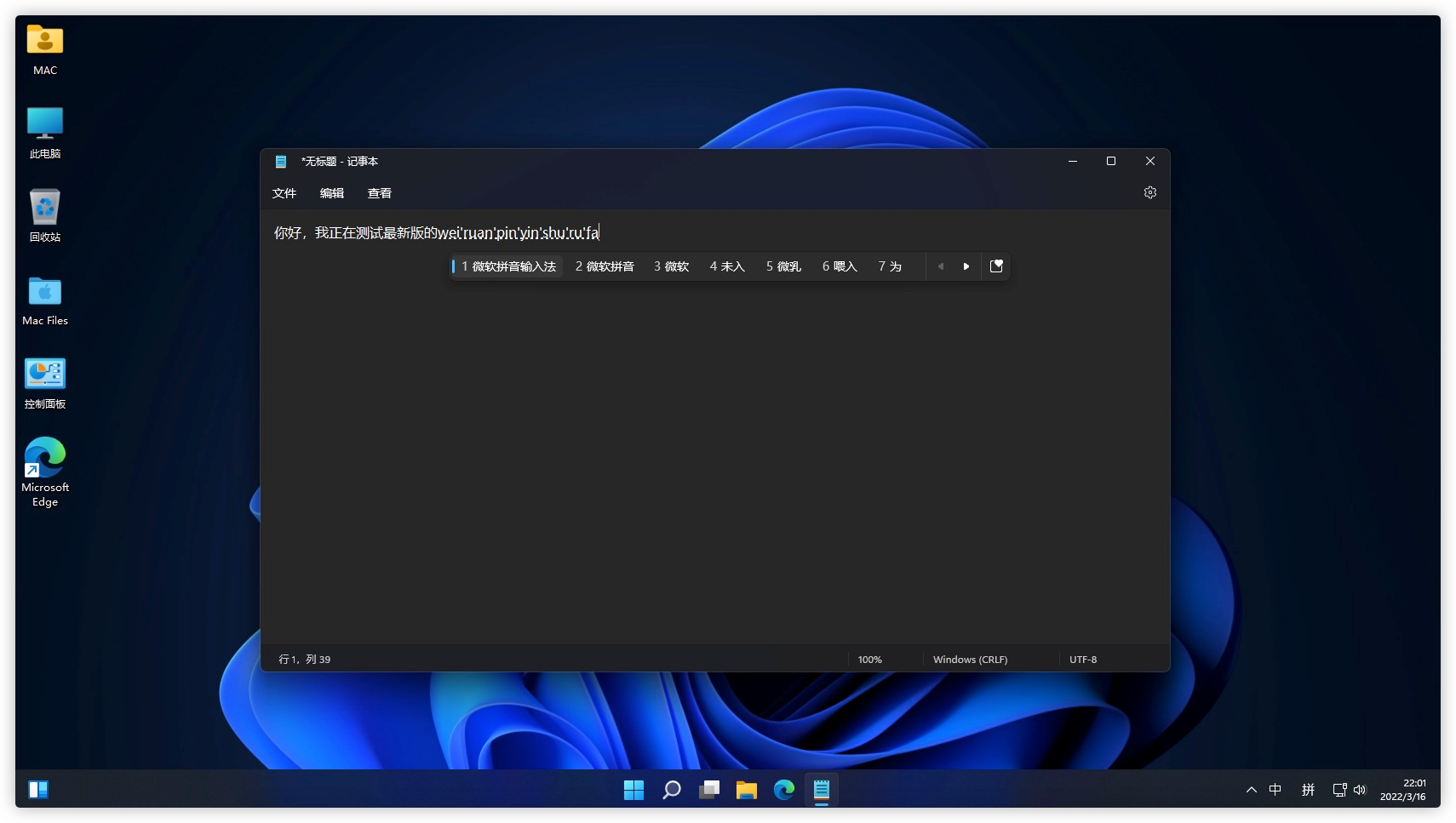Expand hidden system tray icons chevron

[1251, 790]
